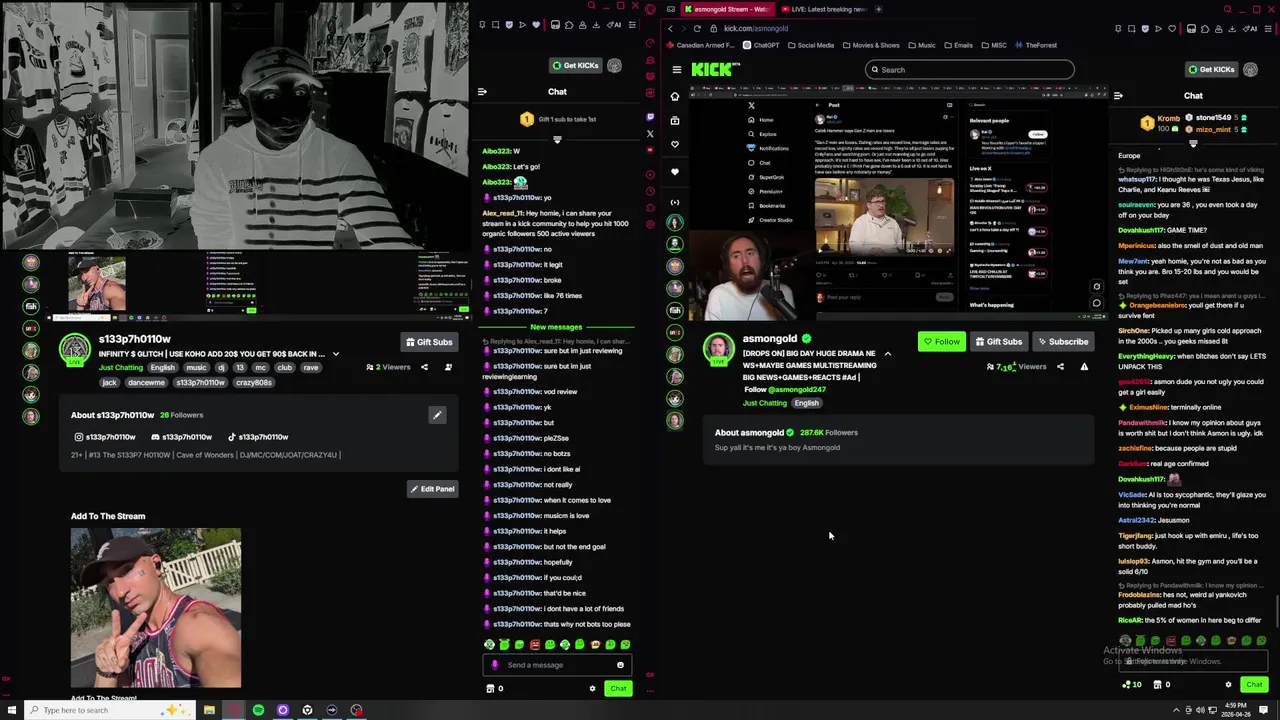This screenshot has height=720, width=1280.
Task: Open emoji picker in left chat message box
Action: 620,665
